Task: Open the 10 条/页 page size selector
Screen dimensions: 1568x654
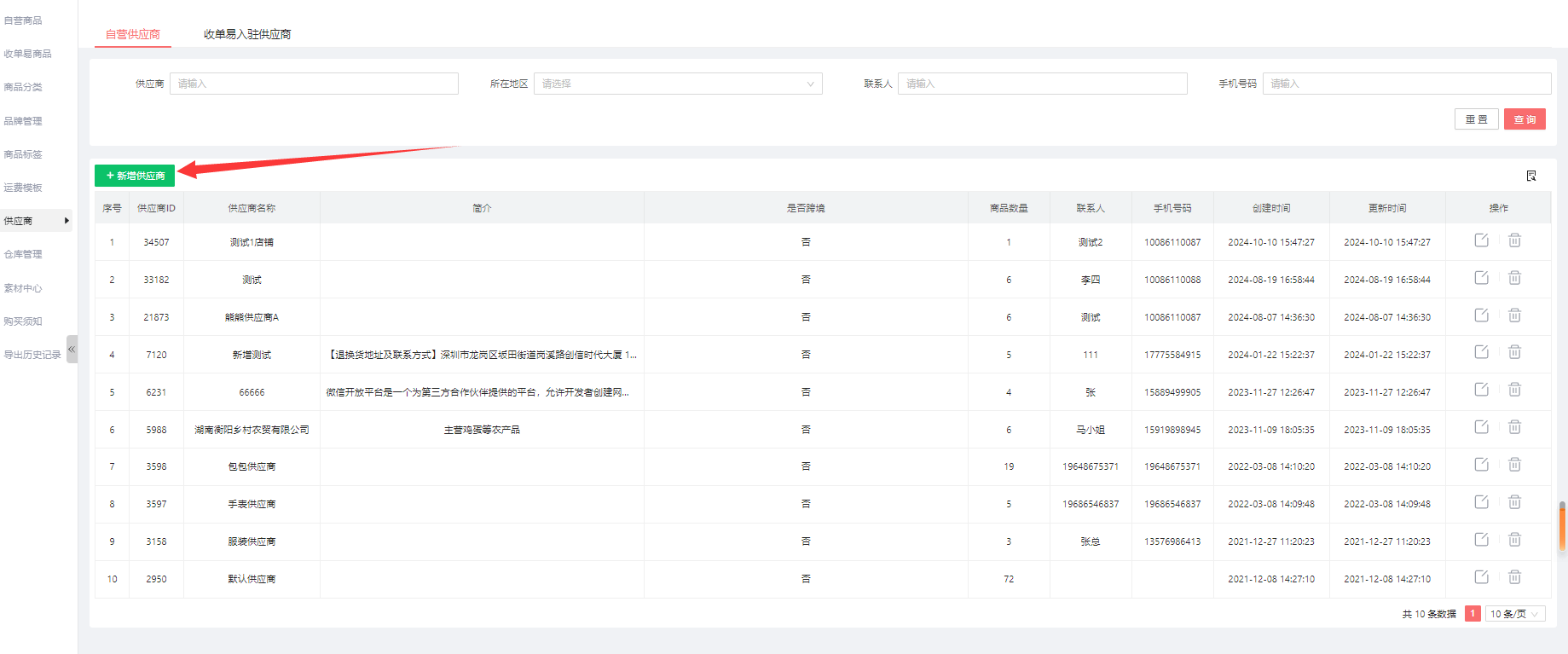Action: [1514, 614]
